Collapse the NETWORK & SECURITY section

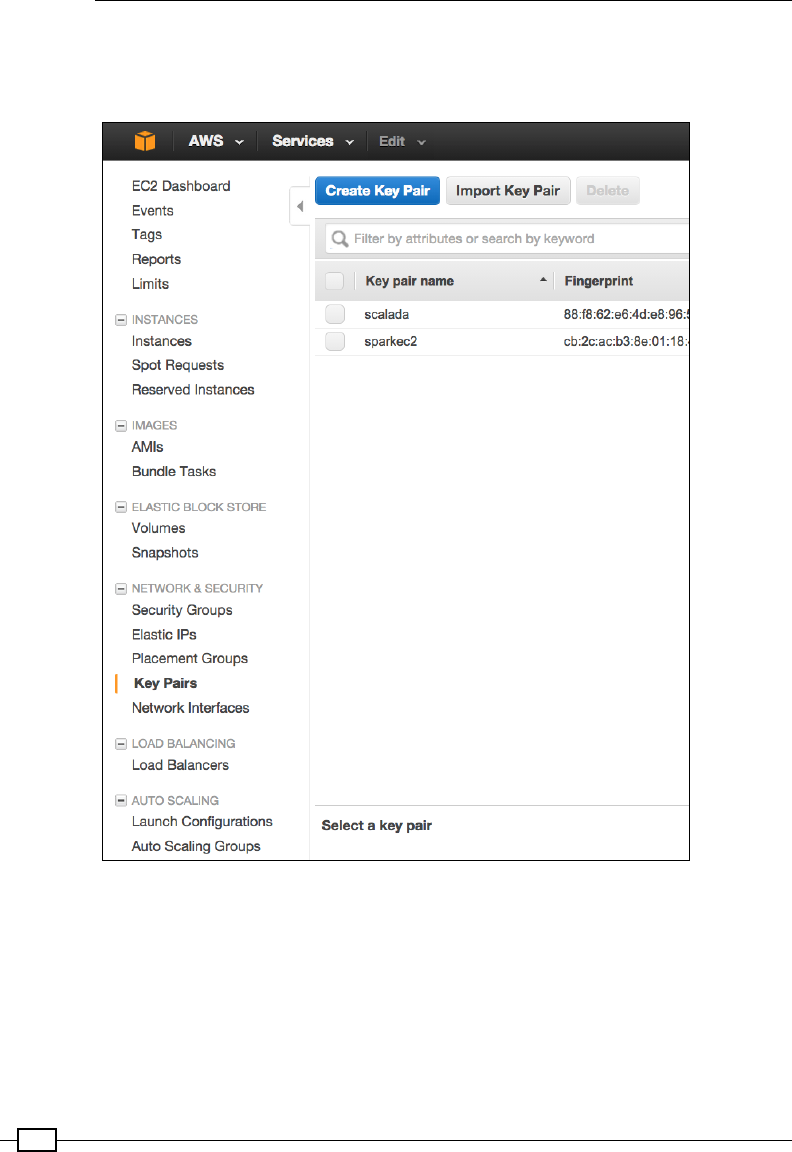pyautogui.click(x=121, y=588)
